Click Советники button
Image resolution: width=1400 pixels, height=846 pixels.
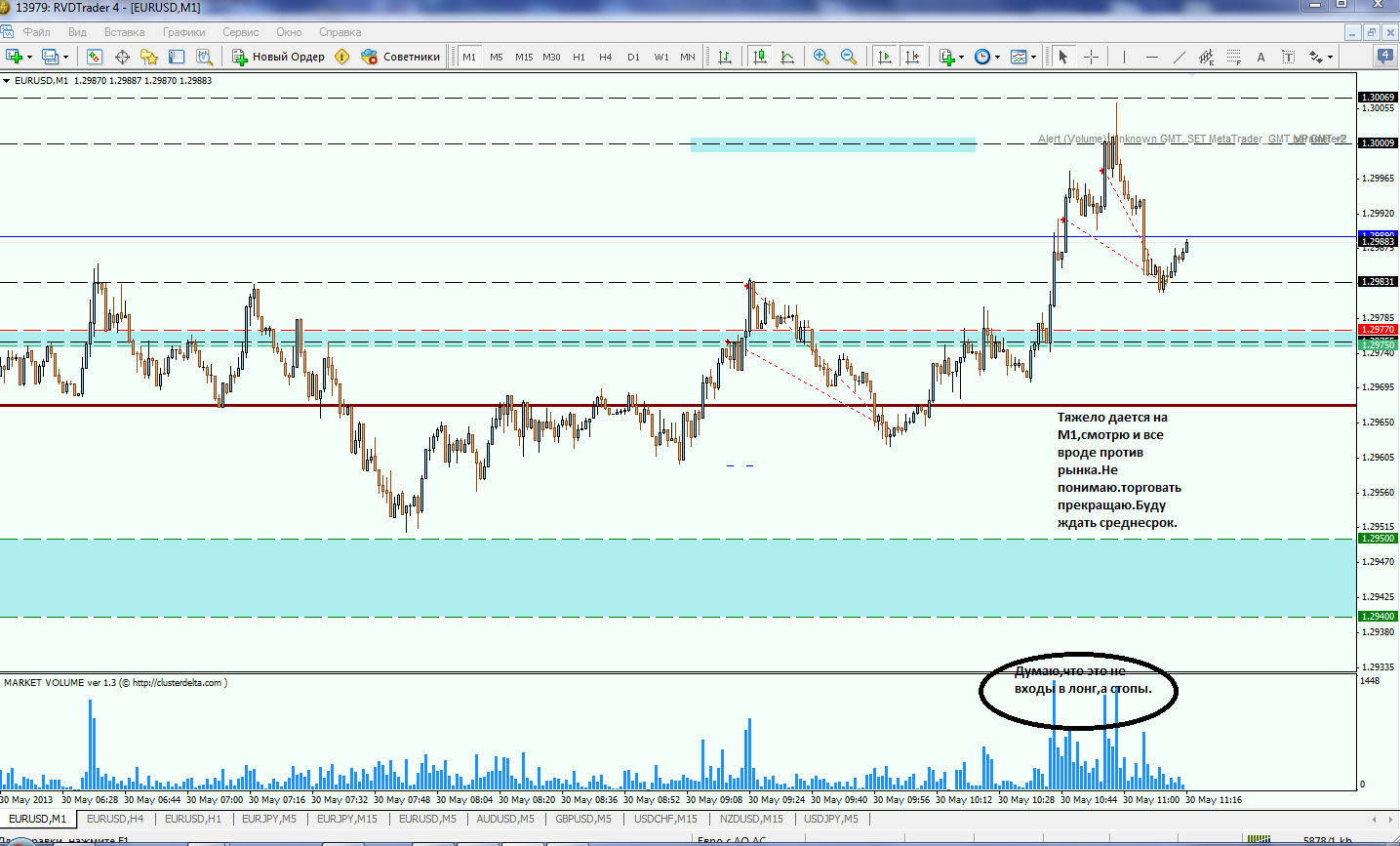pos(400,57)
